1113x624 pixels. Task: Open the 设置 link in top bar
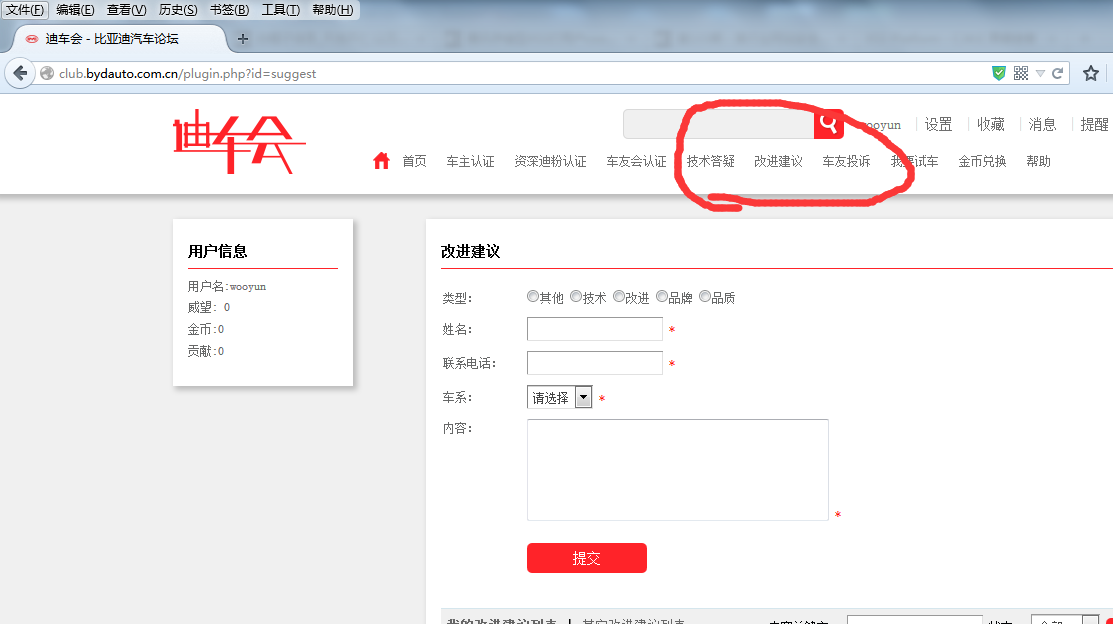(x=938, y=124)
